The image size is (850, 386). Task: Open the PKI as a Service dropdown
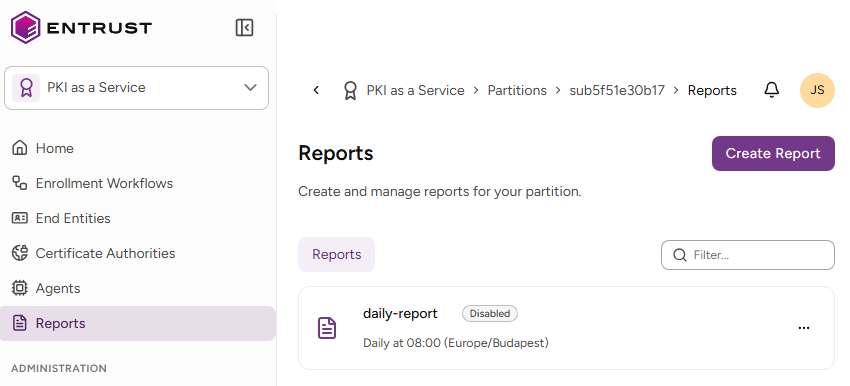(x=137, y=88)
